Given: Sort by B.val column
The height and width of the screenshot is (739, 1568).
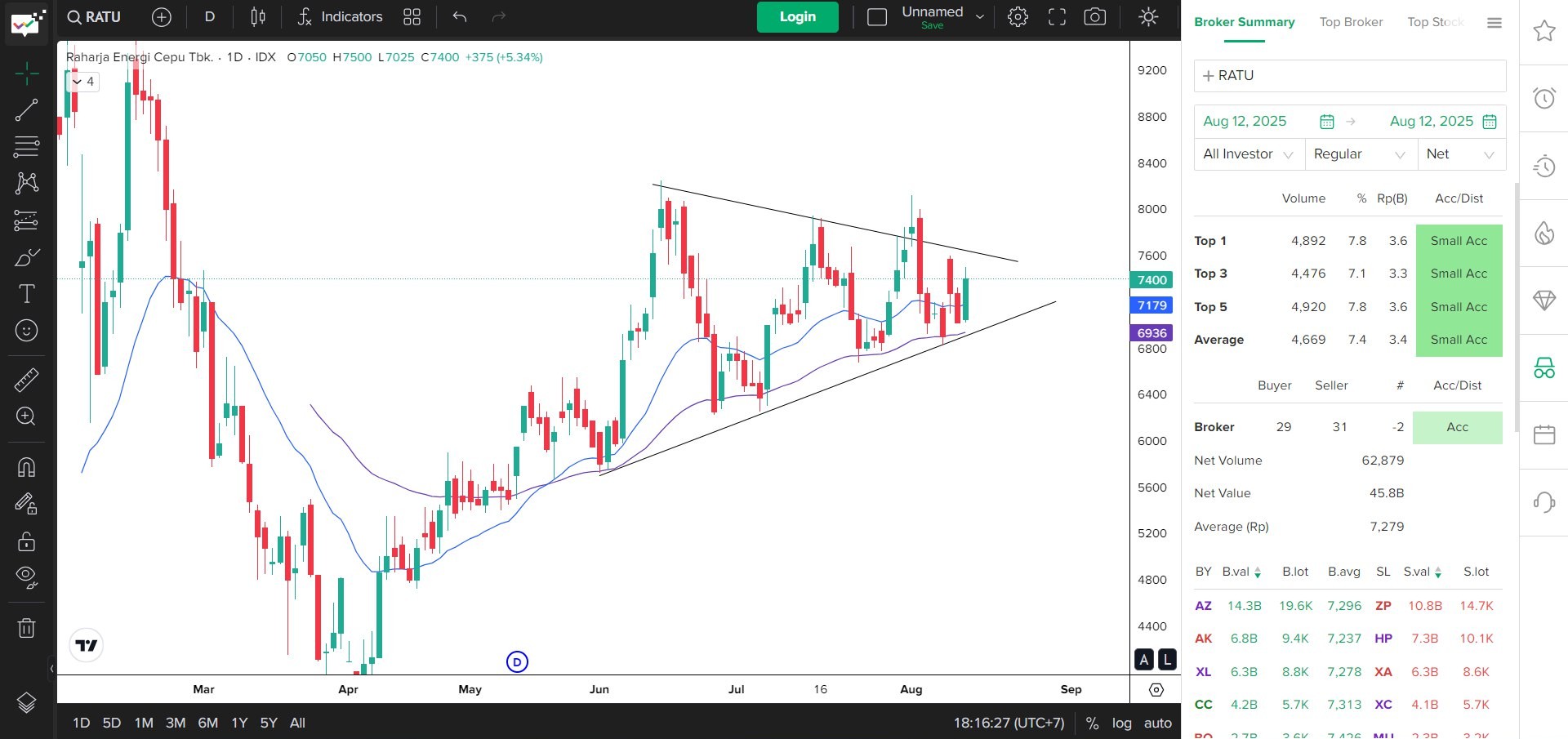Looking at the screenshot, I should [1241, 572].
